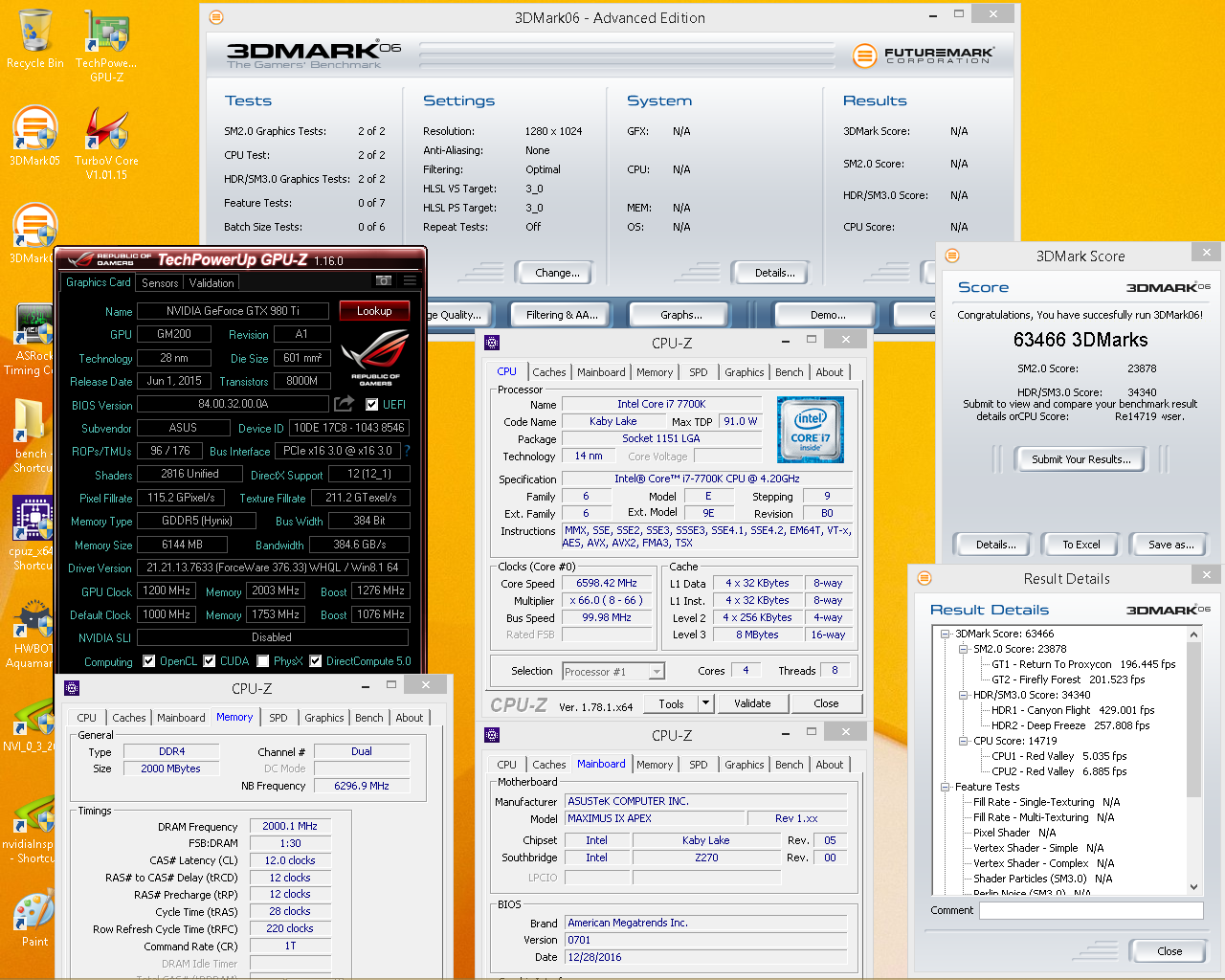Switch to the Sensors tab in GPU-Z

pos(160,283)
